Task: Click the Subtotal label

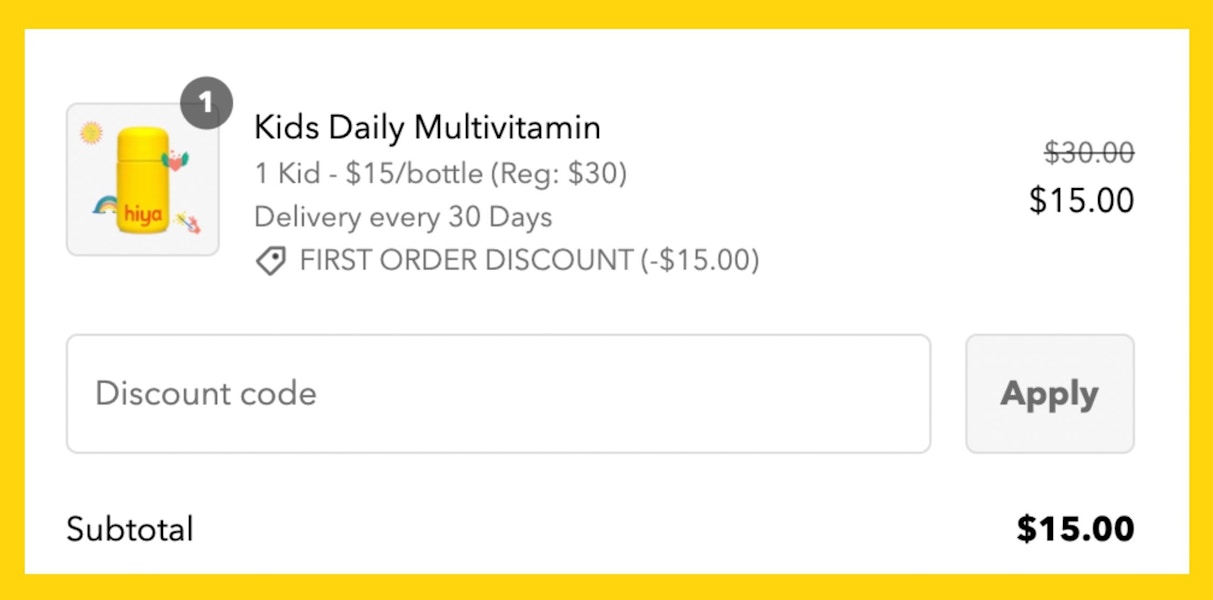Action: tap(130, 529)
